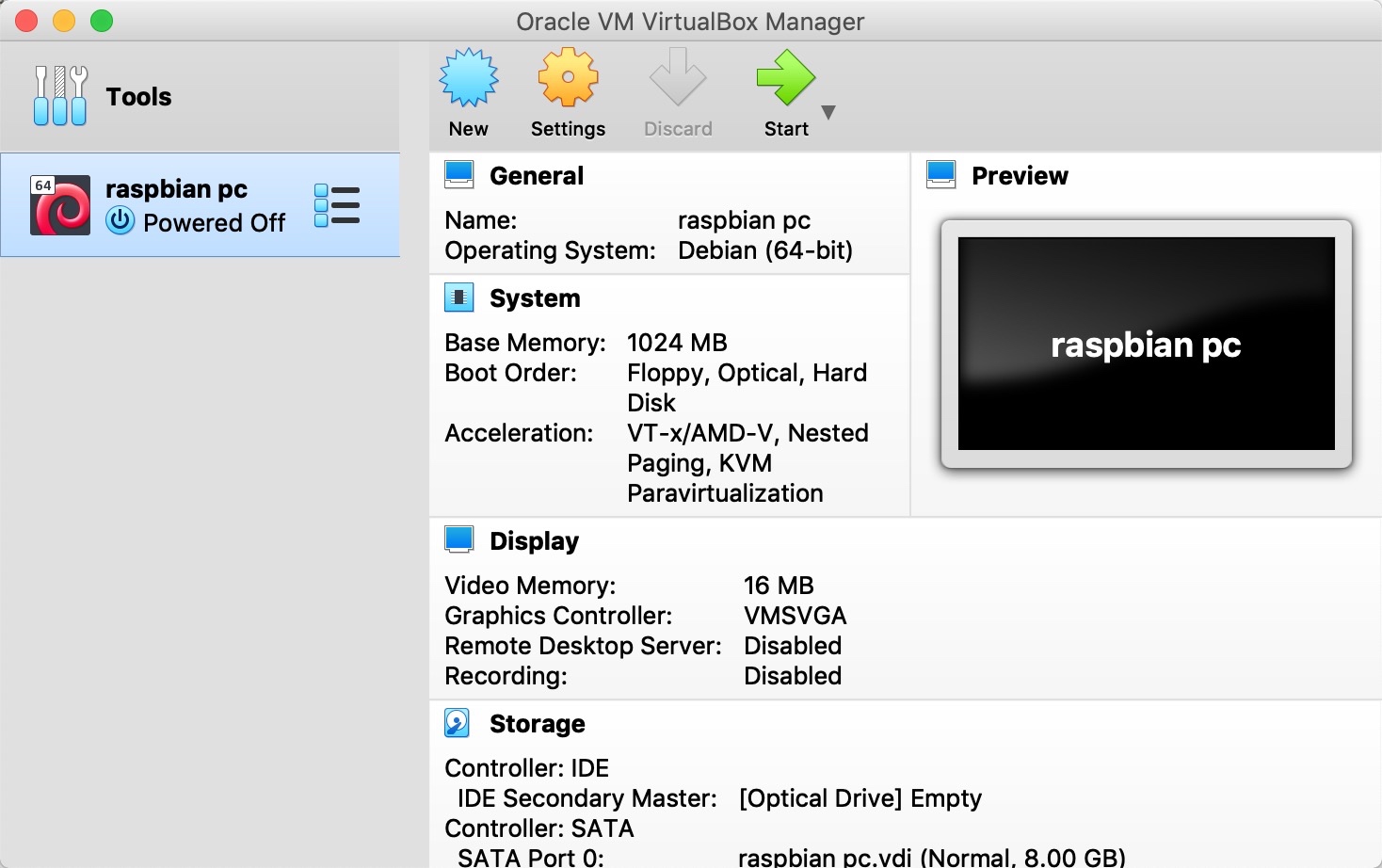Image resolution: width=1382 pixels, height=868 pixels.
Task: Click the 'IDE Secondary Master:' label
Action: click(587, 798)
